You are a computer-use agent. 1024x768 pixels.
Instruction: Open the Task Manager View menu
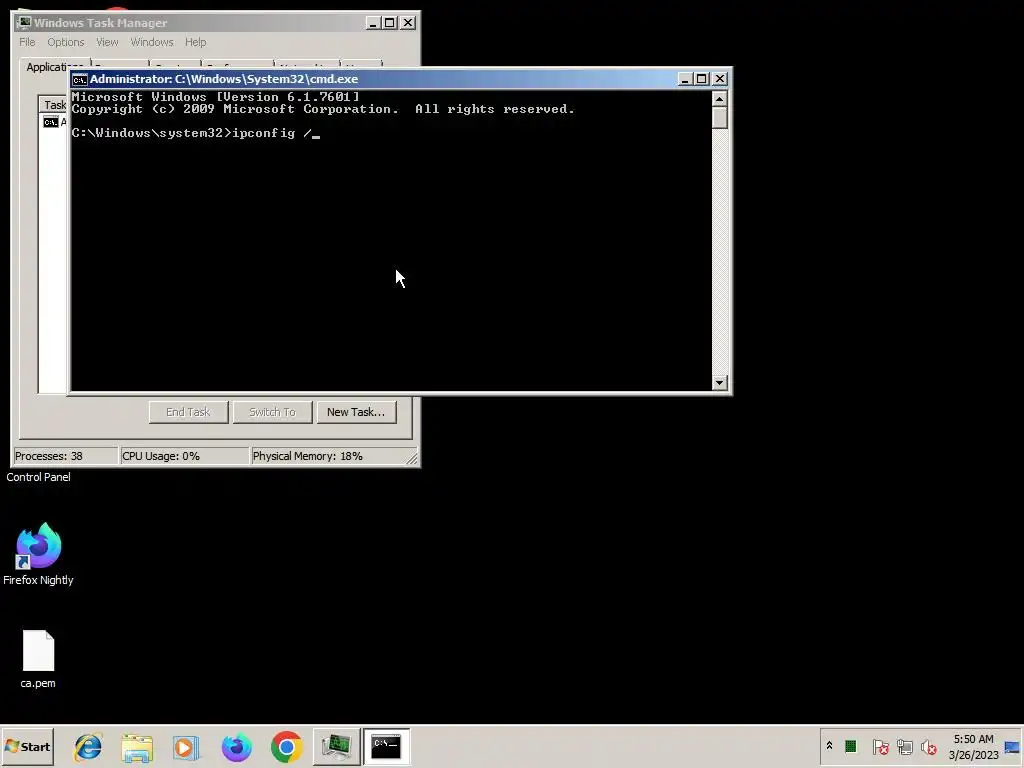[x=107, y=42]
